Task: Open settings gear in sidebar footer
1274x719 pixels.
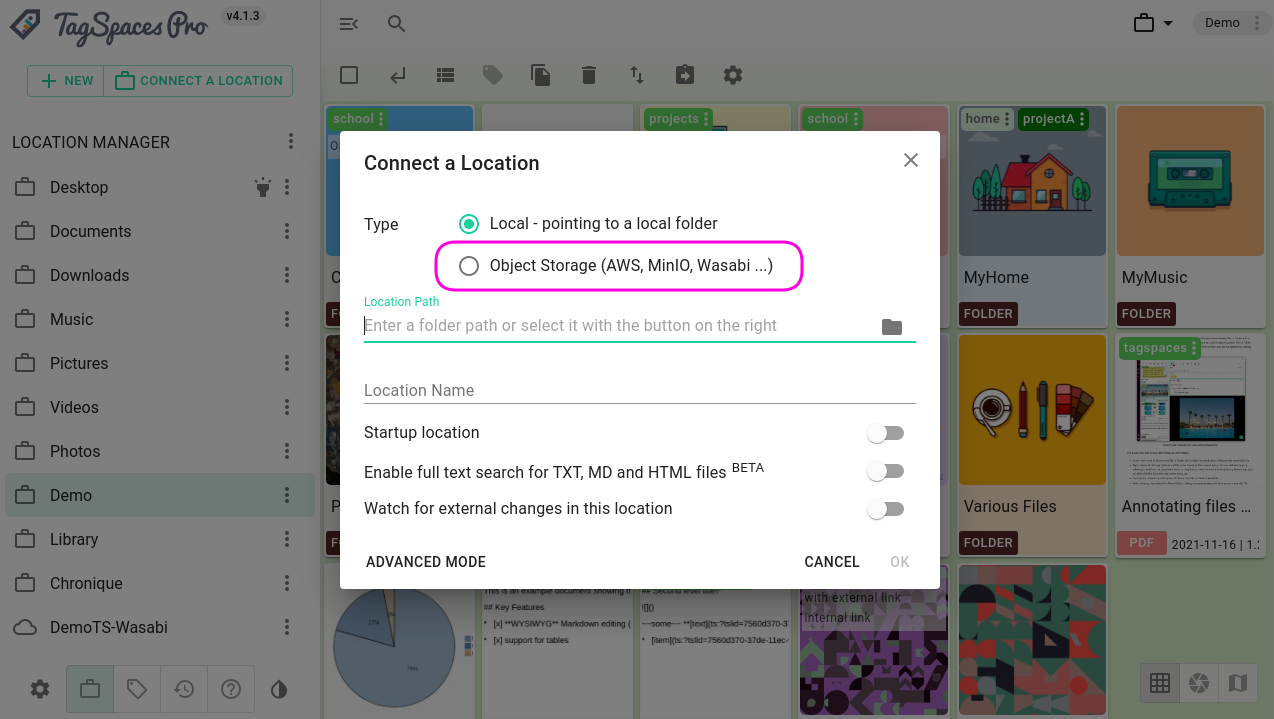Action: tap(40, 689)
